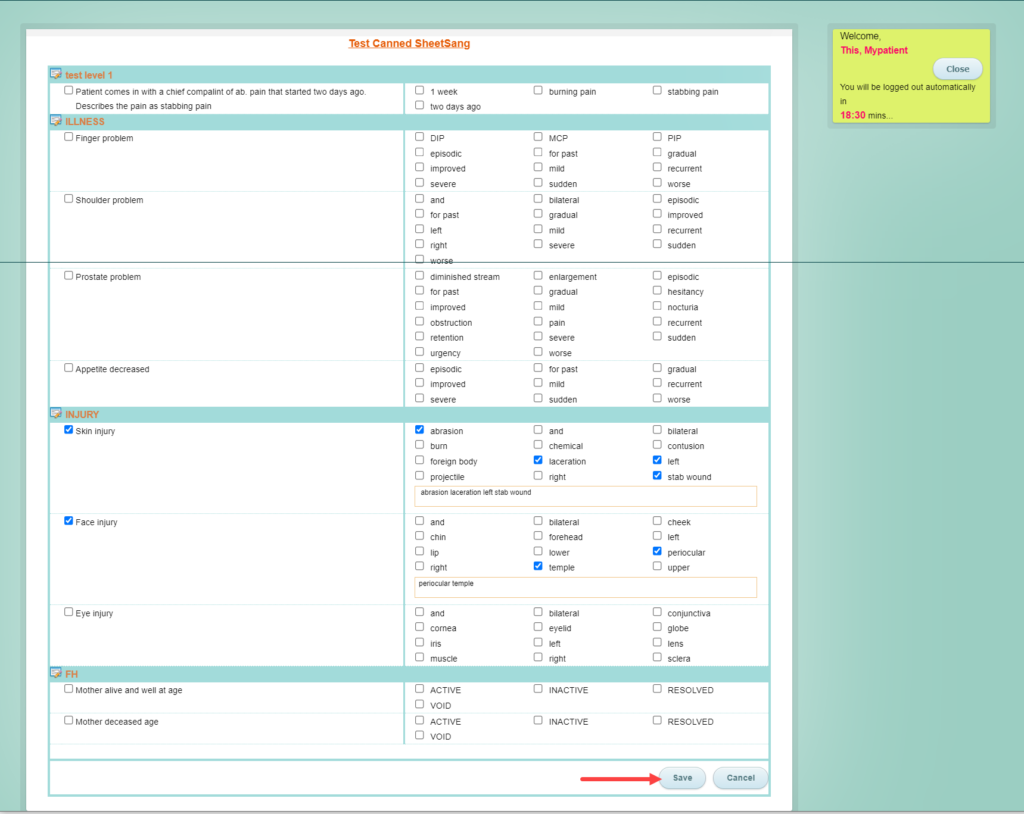Viewport: 1024px width, 814px height.
Task: Uncheck "abrasion" under Skin injury
Action: (419, 430)
